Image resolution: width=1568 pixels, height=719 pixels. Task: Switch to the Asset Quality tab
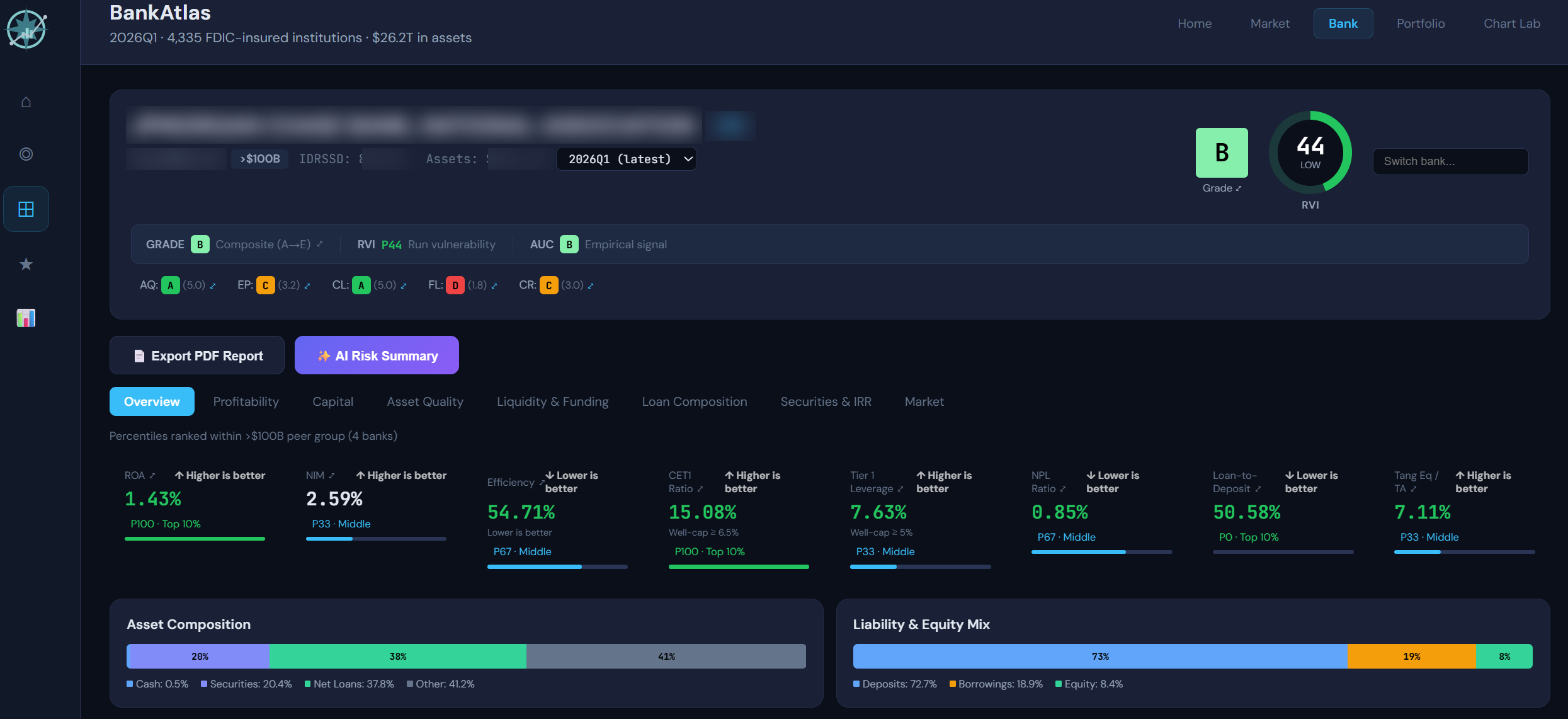click(425, 401)
